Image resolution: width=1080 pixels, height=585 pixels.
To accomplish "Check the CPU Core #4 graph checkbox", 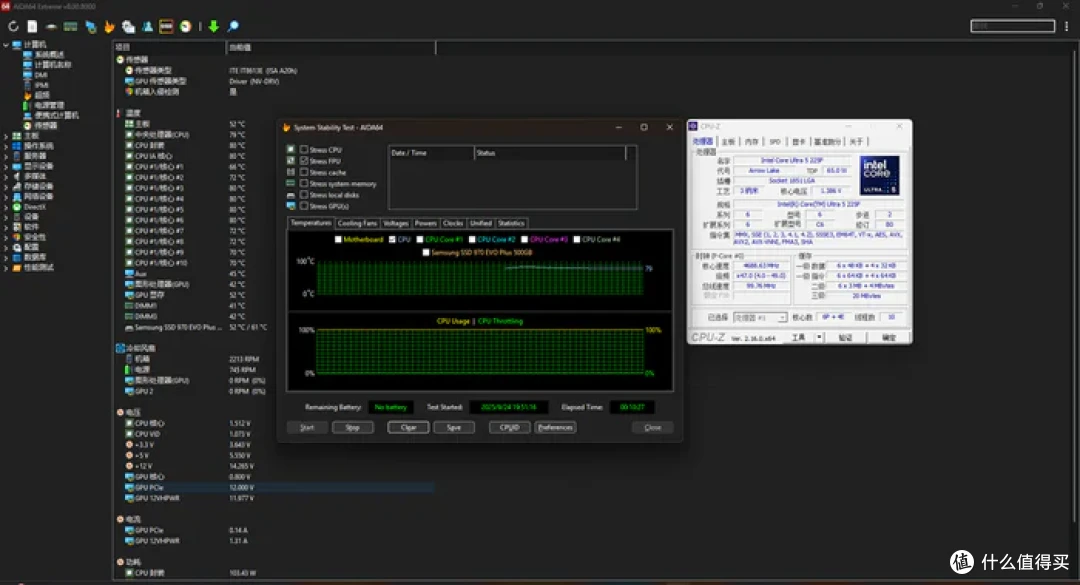I will pyautogui.click(x=577, y=240).
